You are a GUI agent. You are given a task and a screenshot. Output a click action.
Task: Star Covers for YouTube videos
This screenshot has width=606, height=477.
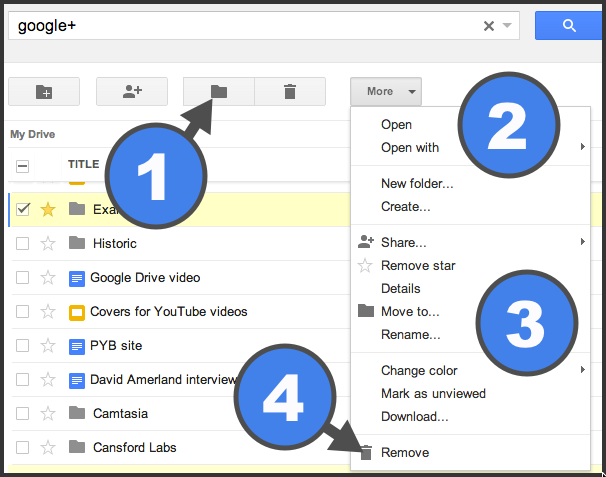[48, 312]
